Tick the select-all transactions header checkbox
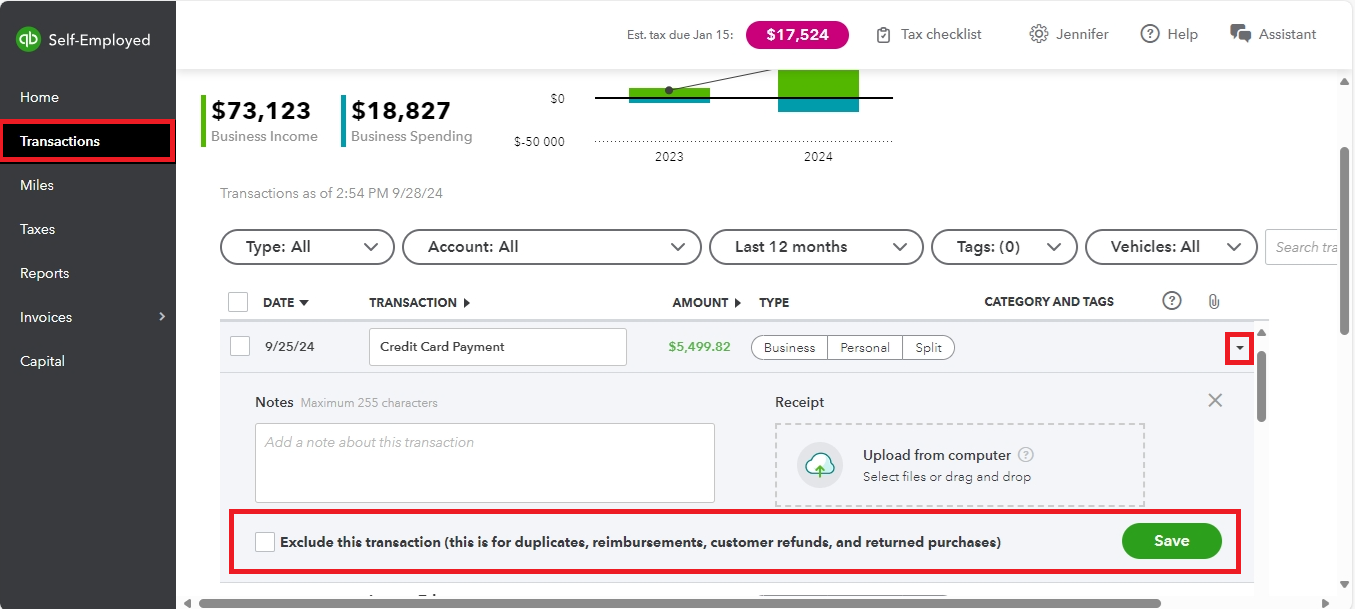Screen dimensions: 1355x609 [238, 302]
